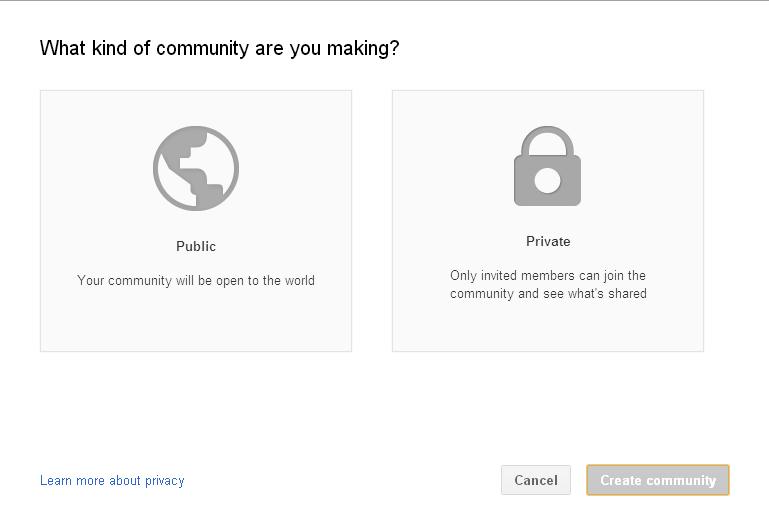Click 'Your community will be open to the world' text
Screen dimensions: 769x530
(x=196, y=280)
